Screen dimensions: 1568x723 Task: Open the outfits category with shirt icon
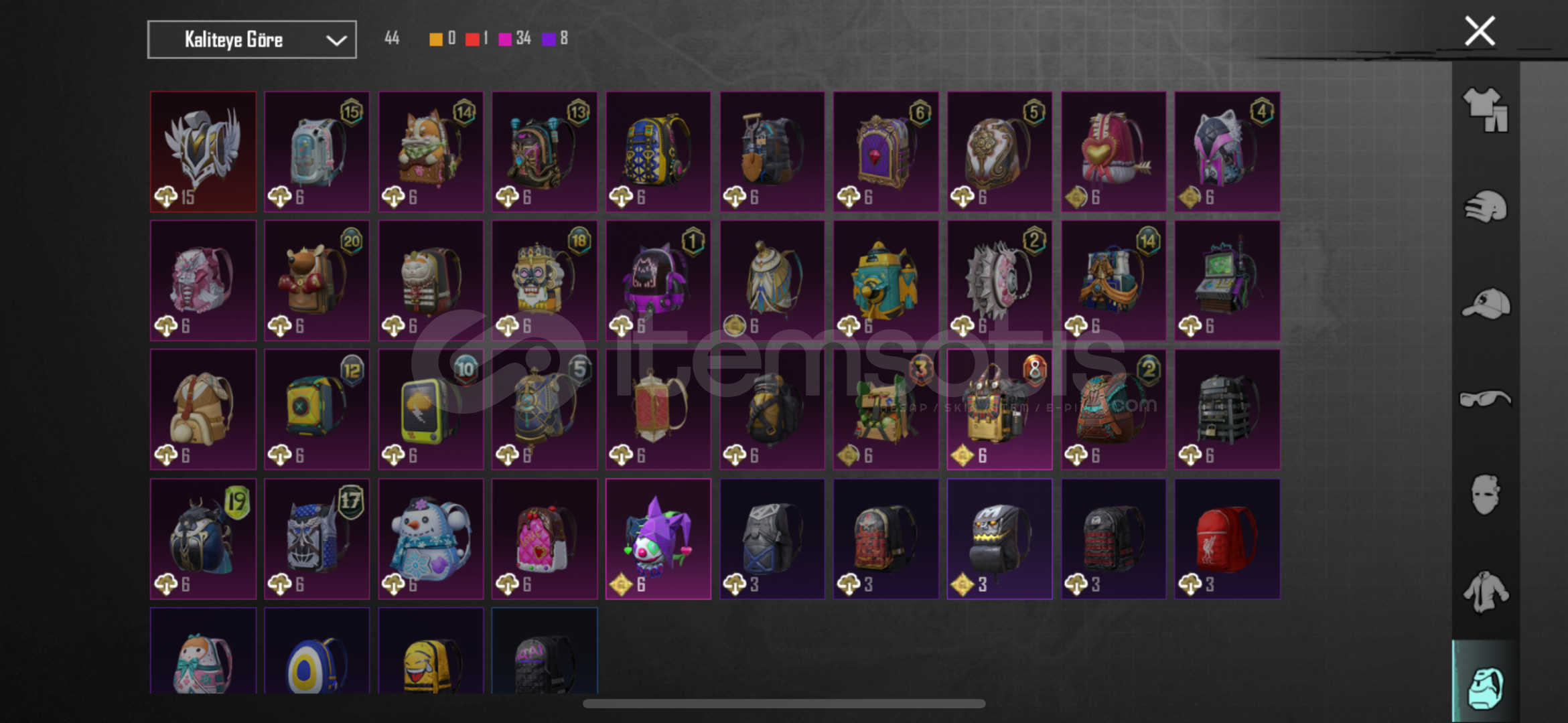(x=1485, y=110)
